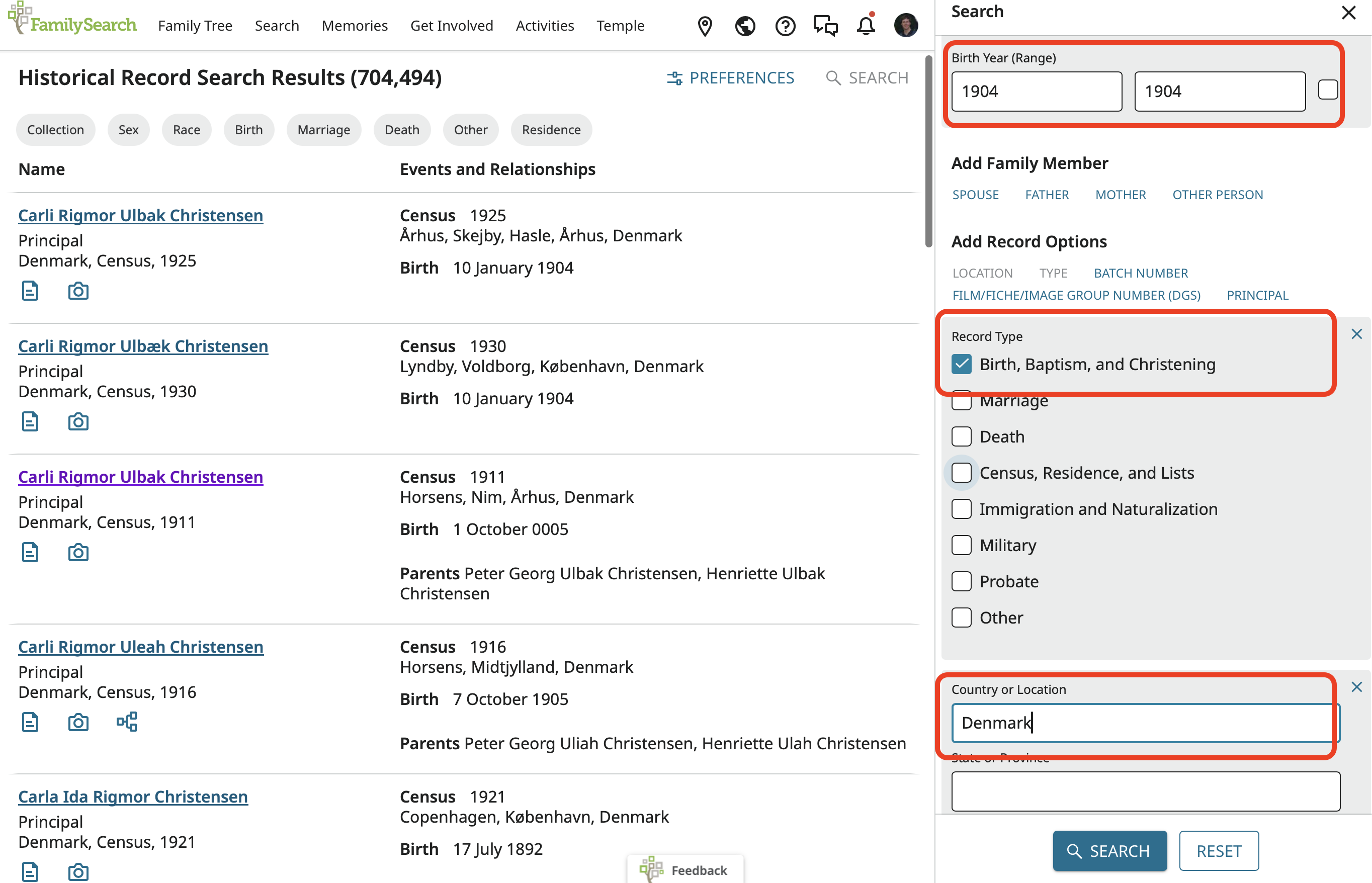The width and height of the screenshot is (1372, 883).
Task: Open the notifications bell icon
Action: pos(866,26)
